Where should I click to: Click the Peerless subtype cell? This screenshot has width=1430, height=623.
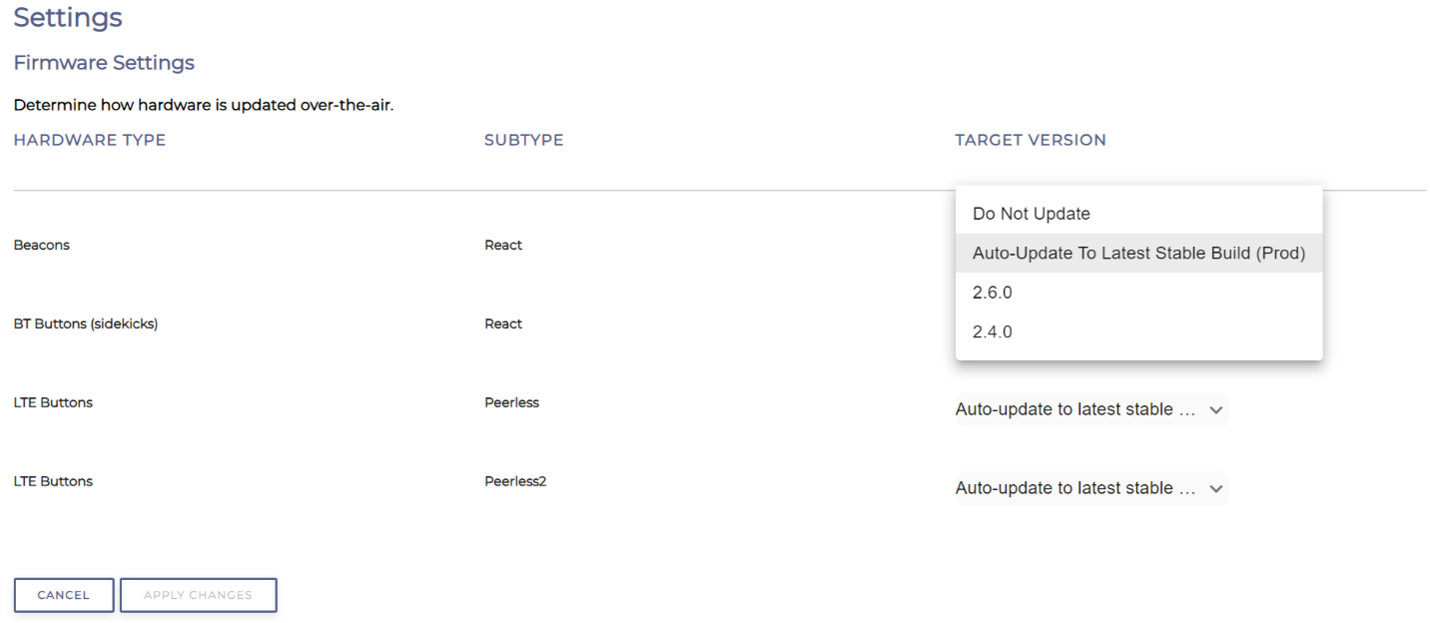point(512,402)
